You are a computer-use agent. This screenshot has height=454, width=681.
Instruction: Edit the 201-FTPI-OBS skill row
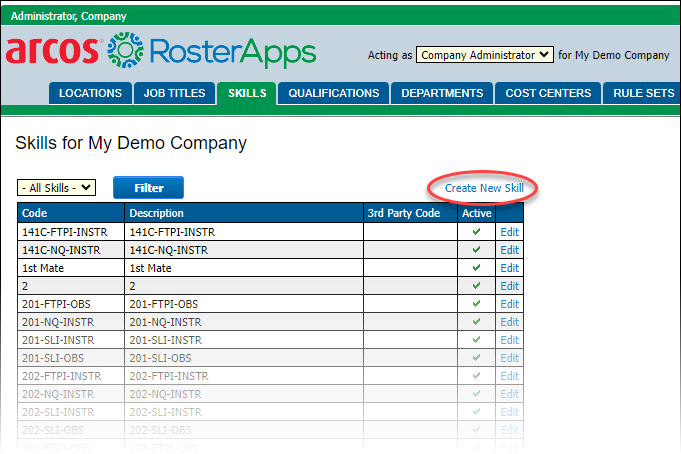point(509,304)
